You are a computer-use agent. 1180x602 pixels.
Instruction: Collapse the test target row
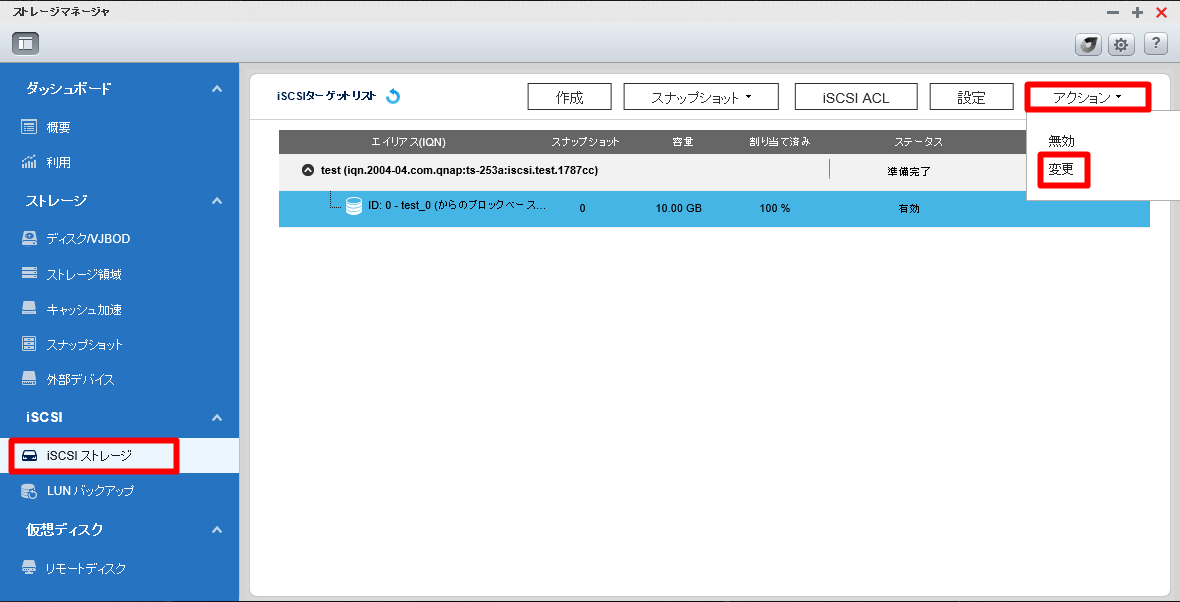click(307, 171)
